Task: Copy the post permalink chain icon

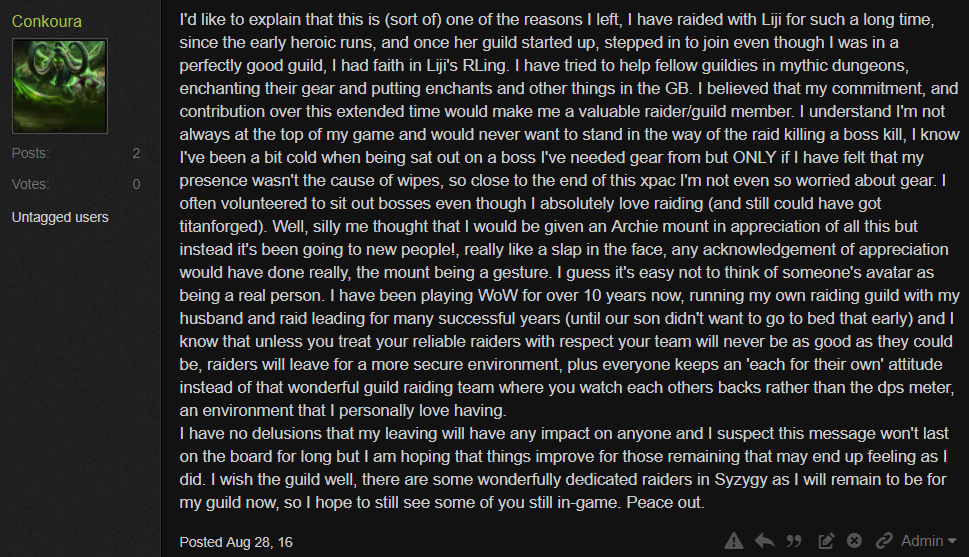Action: [884, 541]
